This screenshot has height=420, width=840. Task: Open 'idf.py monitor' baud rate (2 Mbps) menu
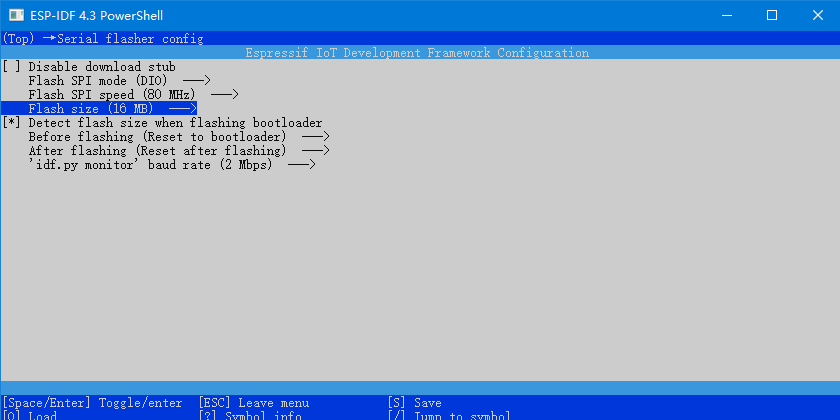171,164
